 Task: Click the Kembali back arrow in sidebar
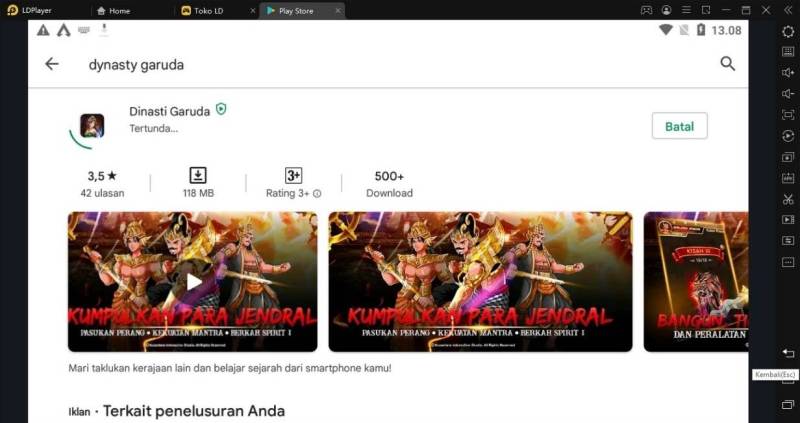(x=788, y=353)
